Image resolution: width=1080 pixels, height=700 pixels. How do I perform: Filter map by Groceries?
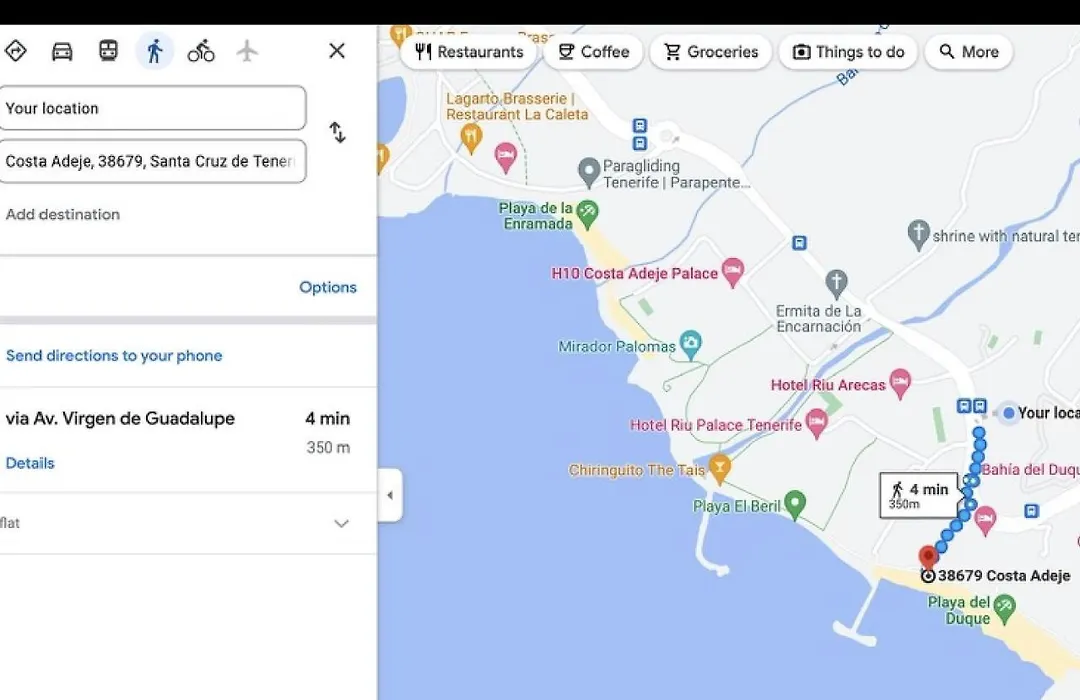point(711,52)
